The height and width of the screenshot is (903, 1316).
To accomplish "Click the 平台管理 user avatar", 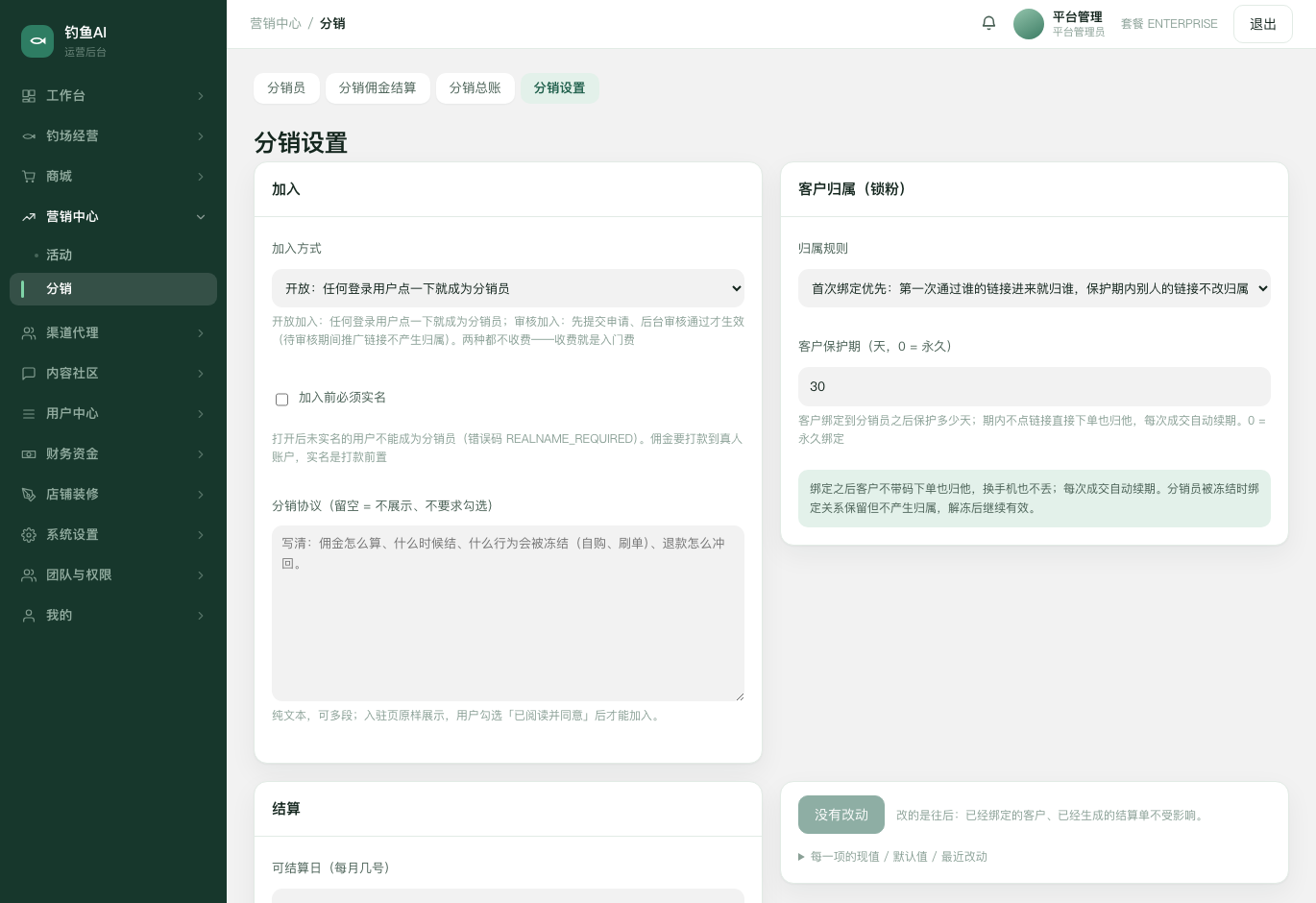I will (1029, 24).
